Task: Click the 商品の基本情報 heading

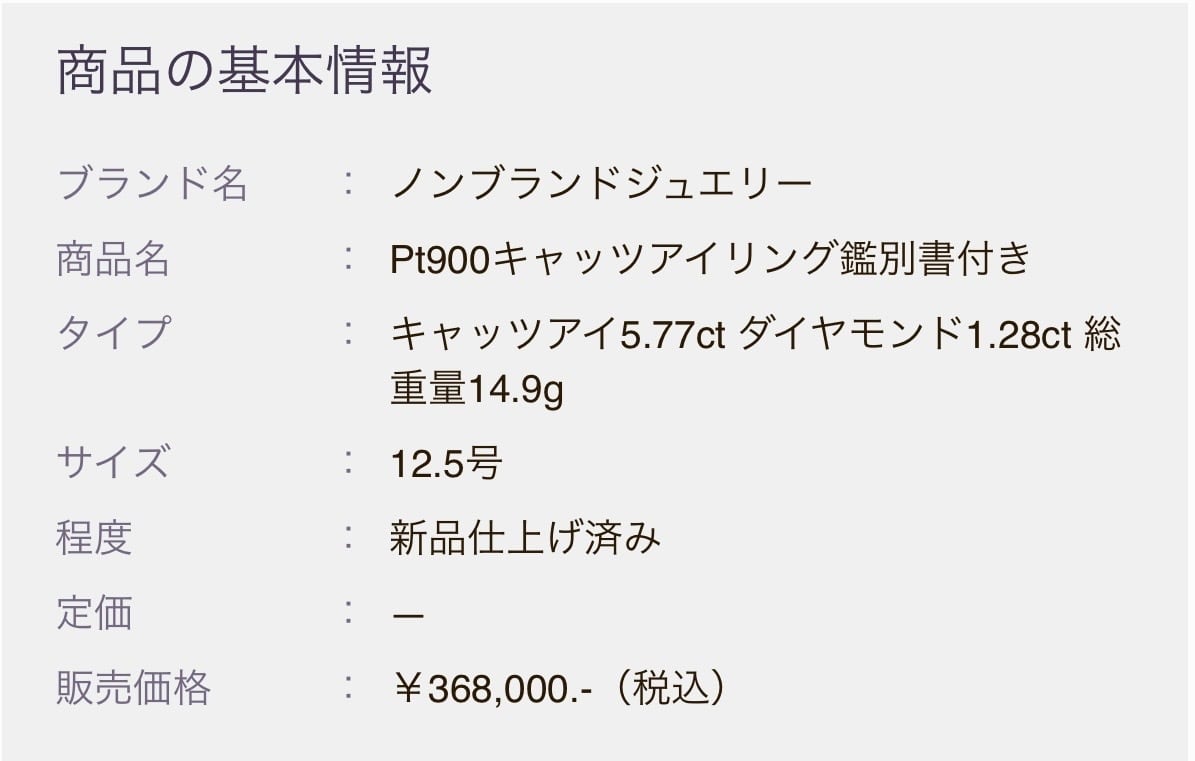Action: (245, 72)
